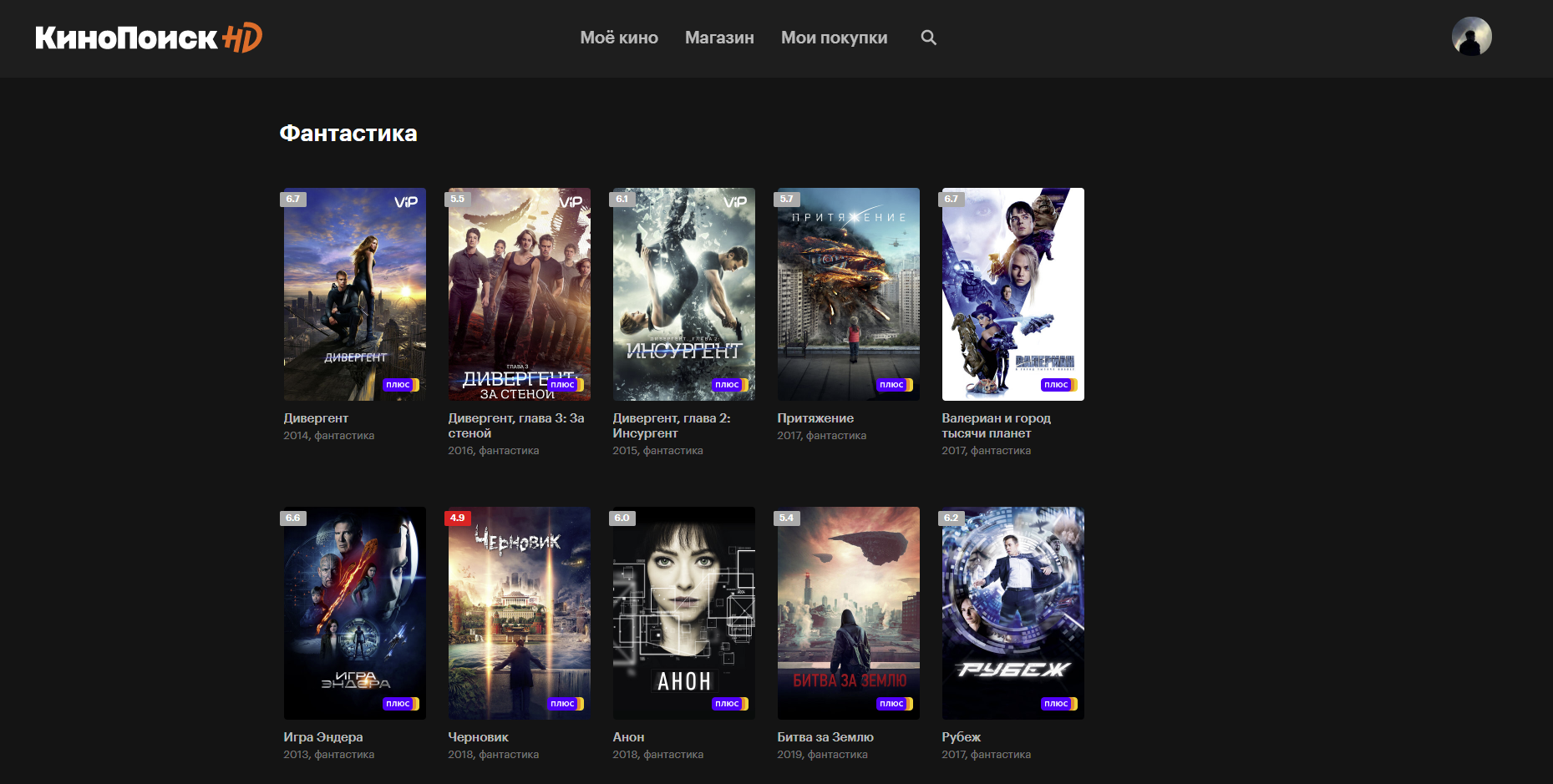Open the search magnifier icon
Screen dimensions: 1553x784
pos(928,38)
